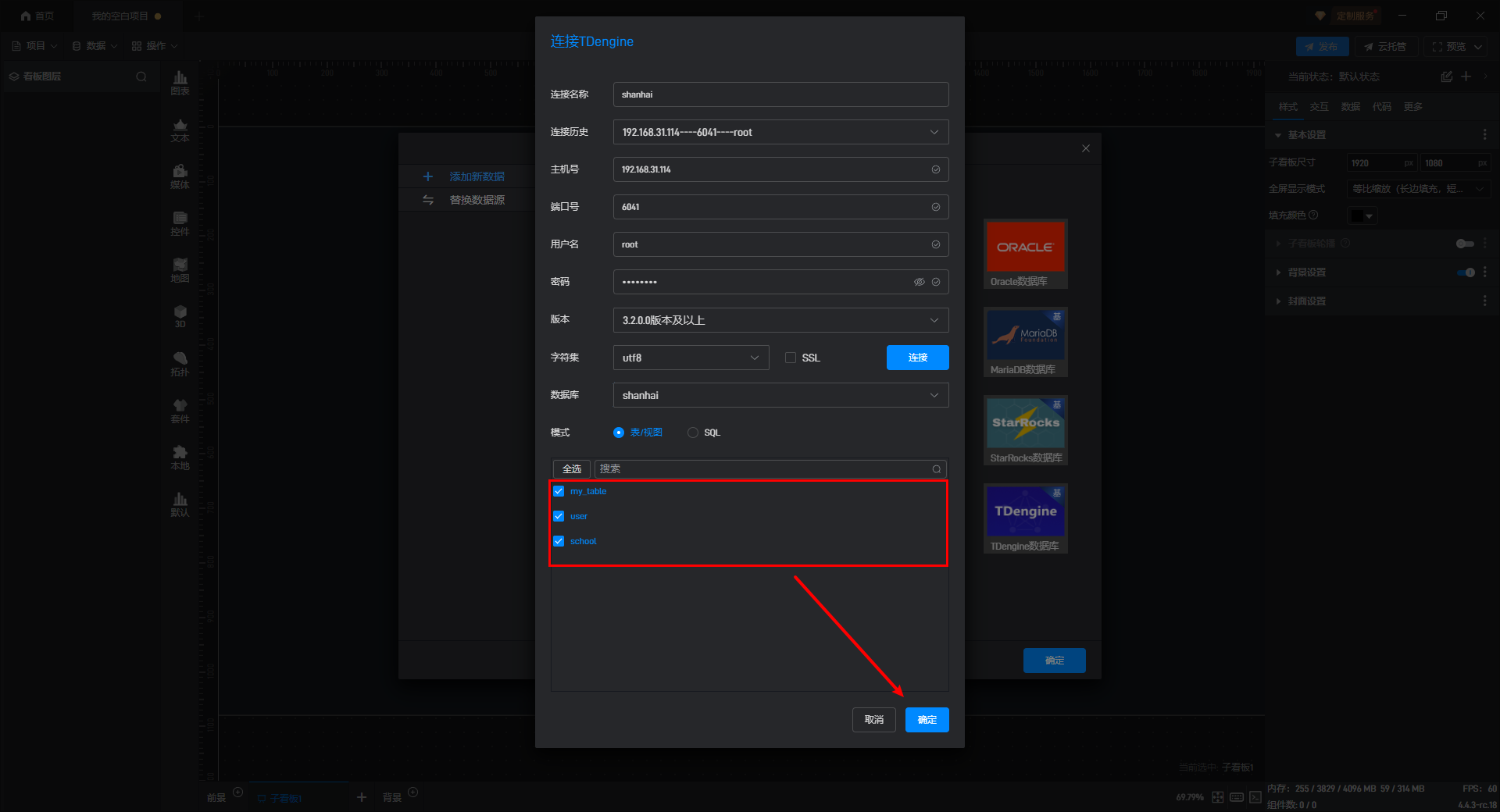1500x812 pixels.
Task: Open the Map (地图) sidebar icon
Action: [180, 269]
